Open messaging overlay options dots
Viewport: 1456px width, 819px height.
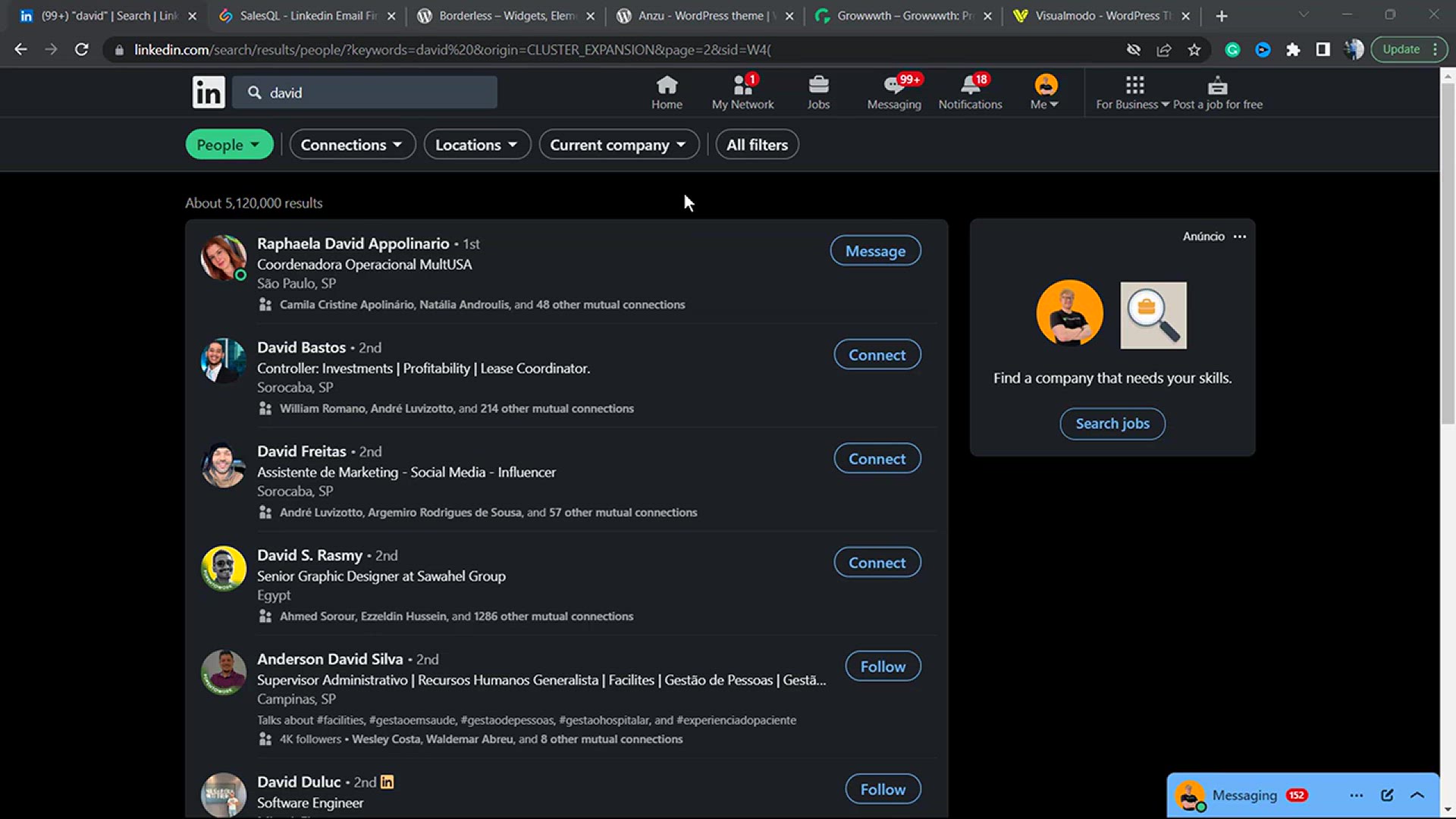(1356, 795)
